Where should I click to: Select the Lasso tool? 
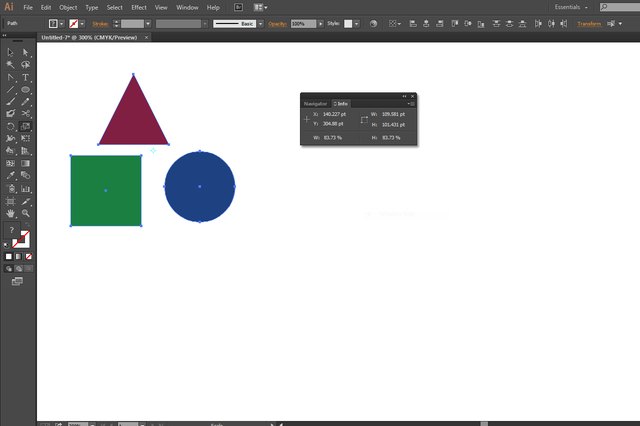point(25,64)
